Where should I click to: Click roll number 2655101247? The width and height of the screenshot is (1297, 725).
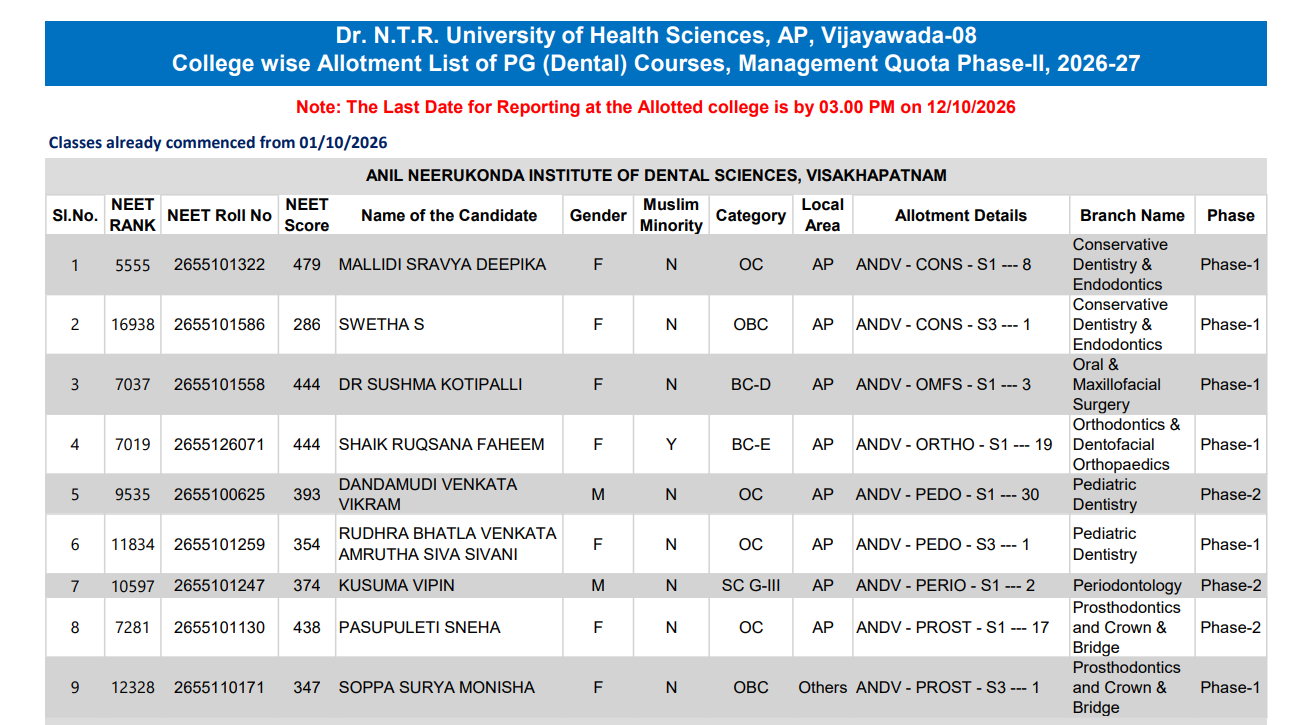point(219,586)
